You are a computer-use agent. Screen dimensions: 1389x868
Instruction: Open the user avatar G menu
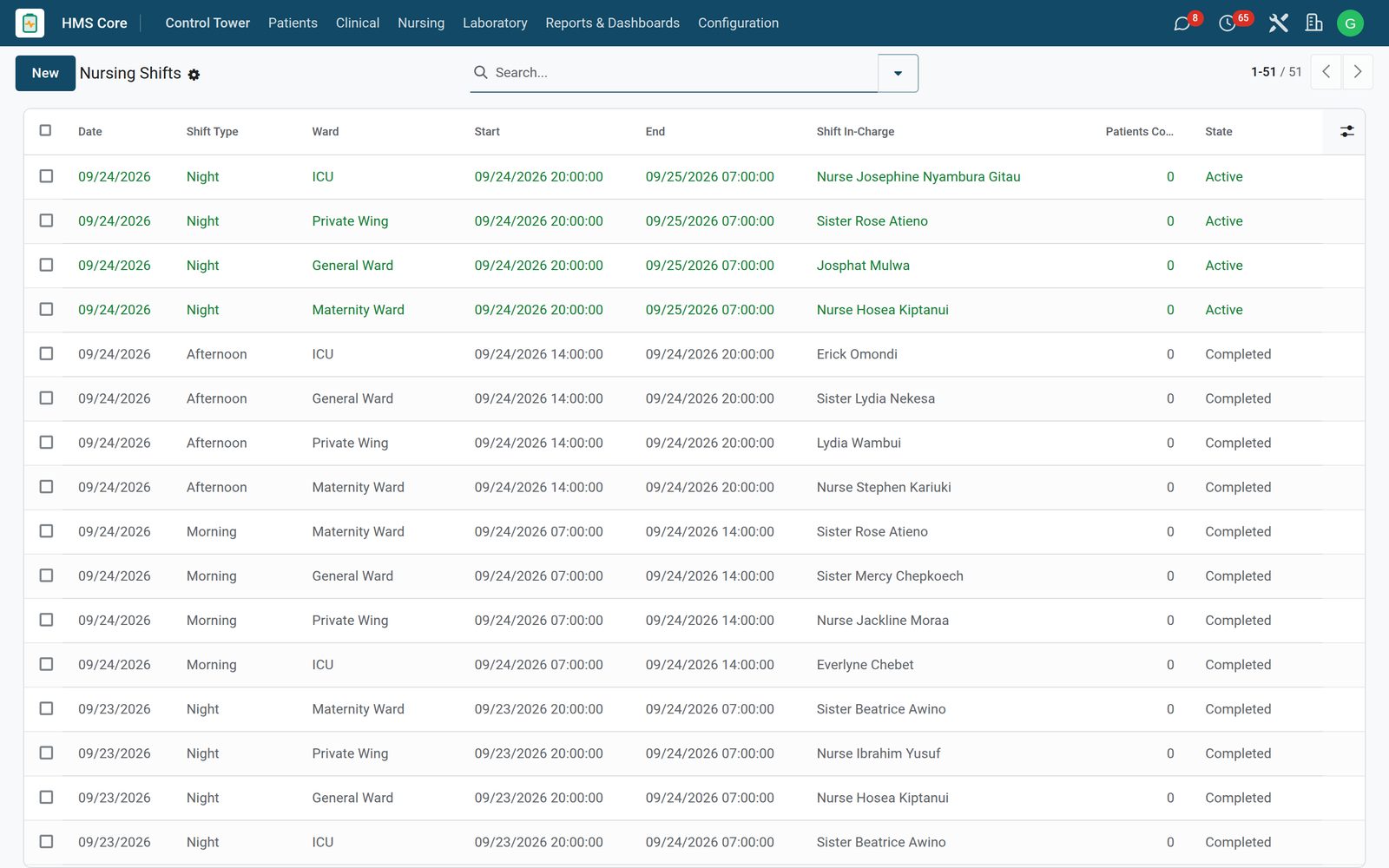click(x=1350, y=23)
